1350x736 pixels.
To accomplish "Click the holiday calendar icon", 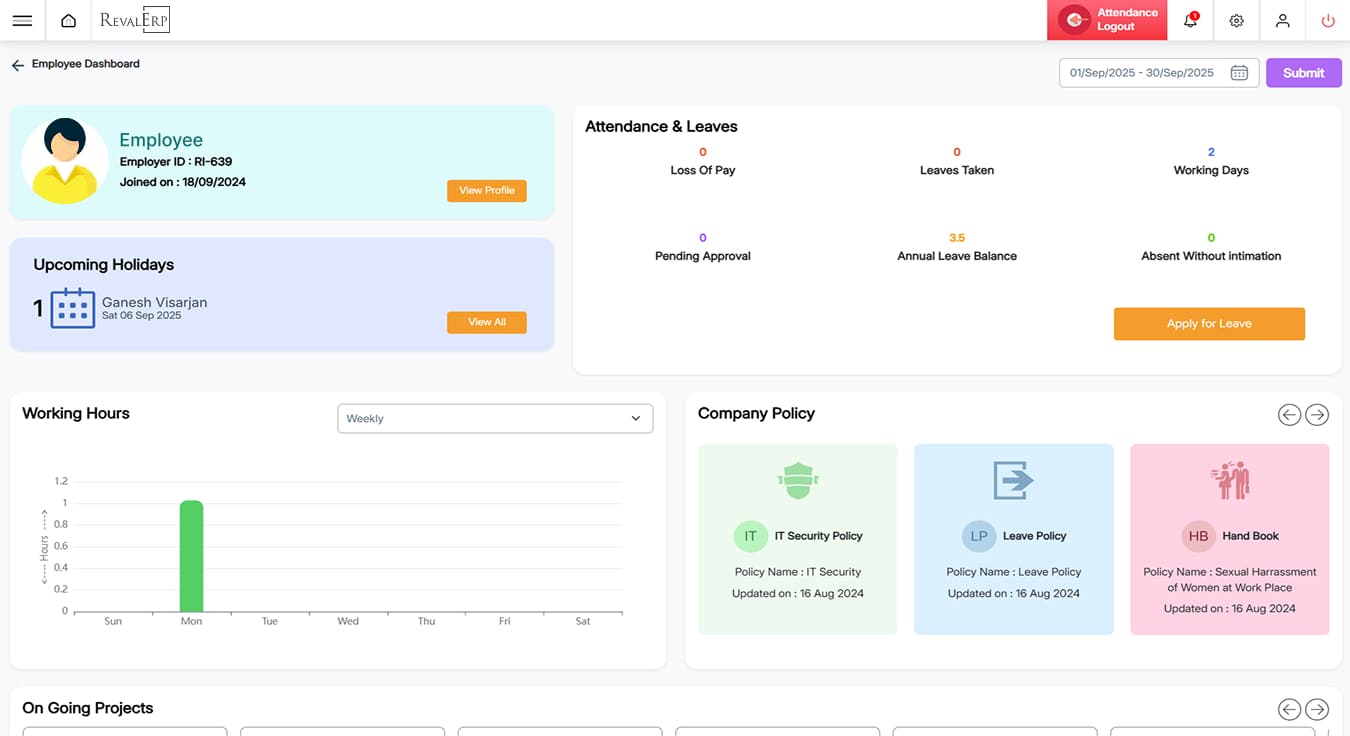I will (x=72, y=308).
